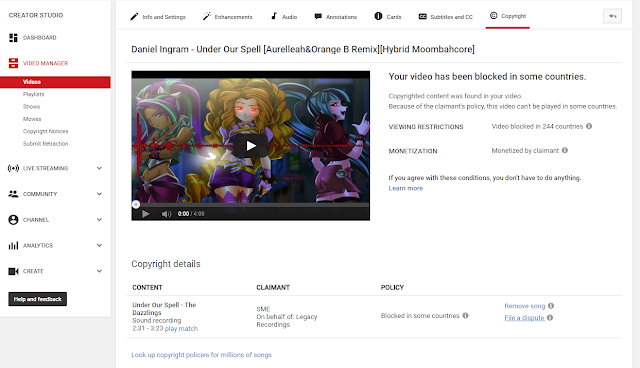
Task: Click the Channel profile icon
Action: [13, 219]
